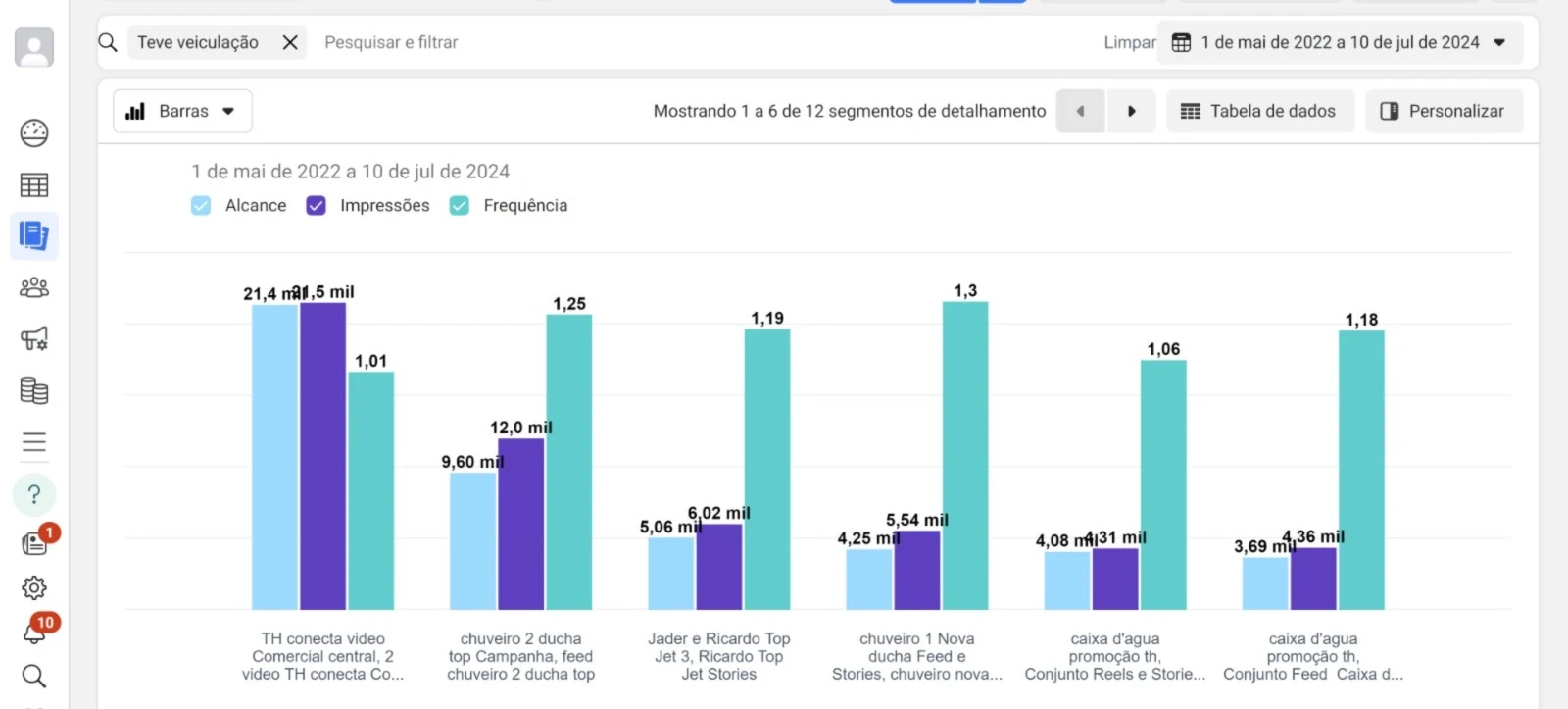
Task: Click the 1,3 Frequência bar
Action: 965,456
